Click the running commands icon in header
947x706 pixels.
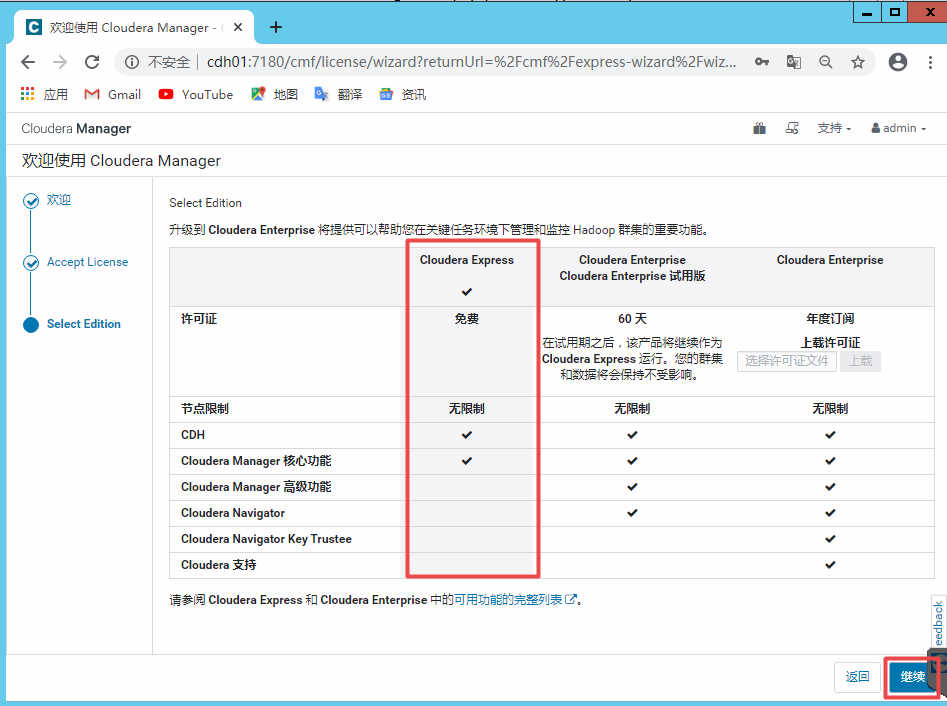pyautogui.click(x=792, y=128)
